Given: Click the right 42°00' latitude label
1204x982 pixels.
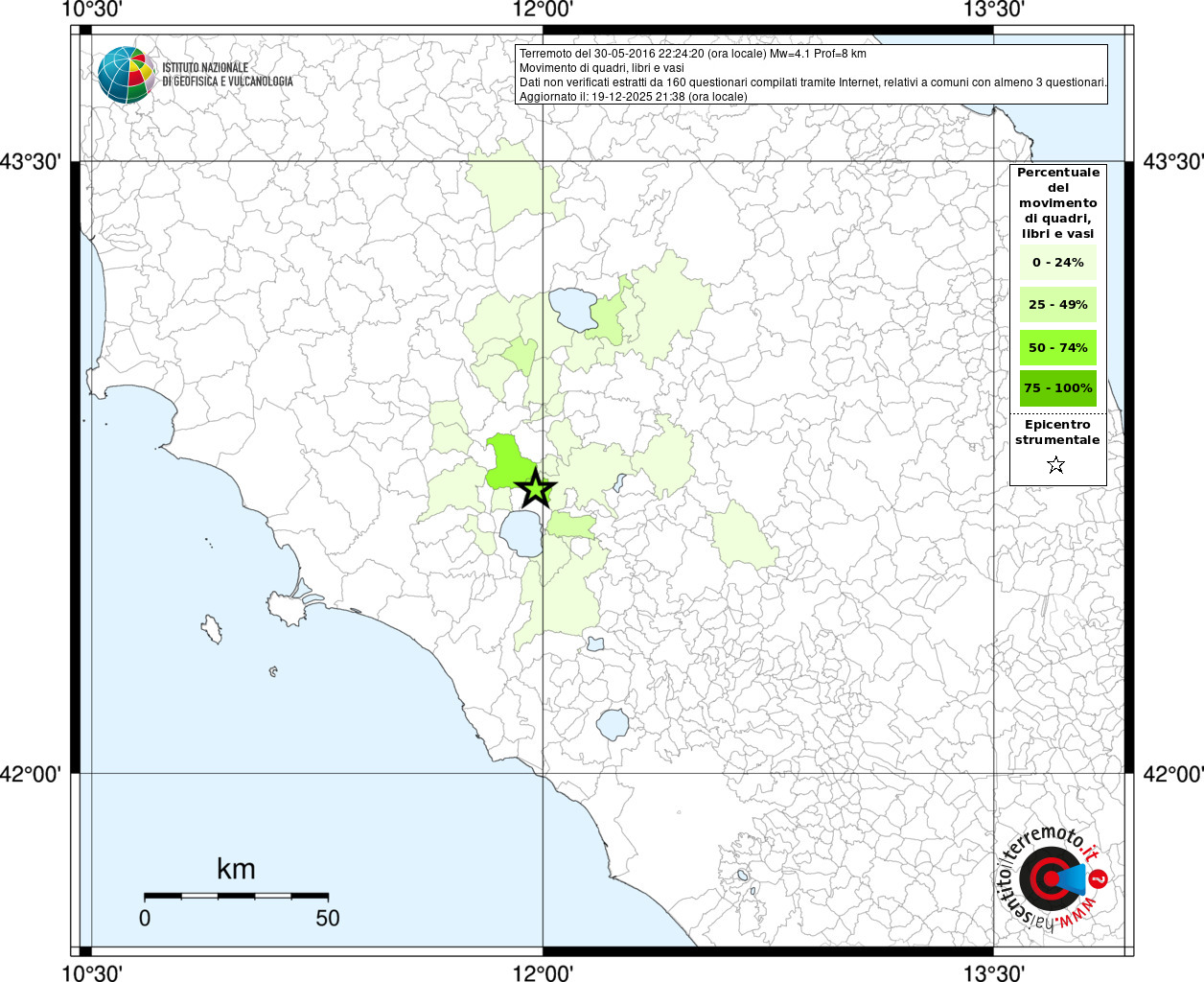Looking at the screenshot, I should [x=1172, y=774].
